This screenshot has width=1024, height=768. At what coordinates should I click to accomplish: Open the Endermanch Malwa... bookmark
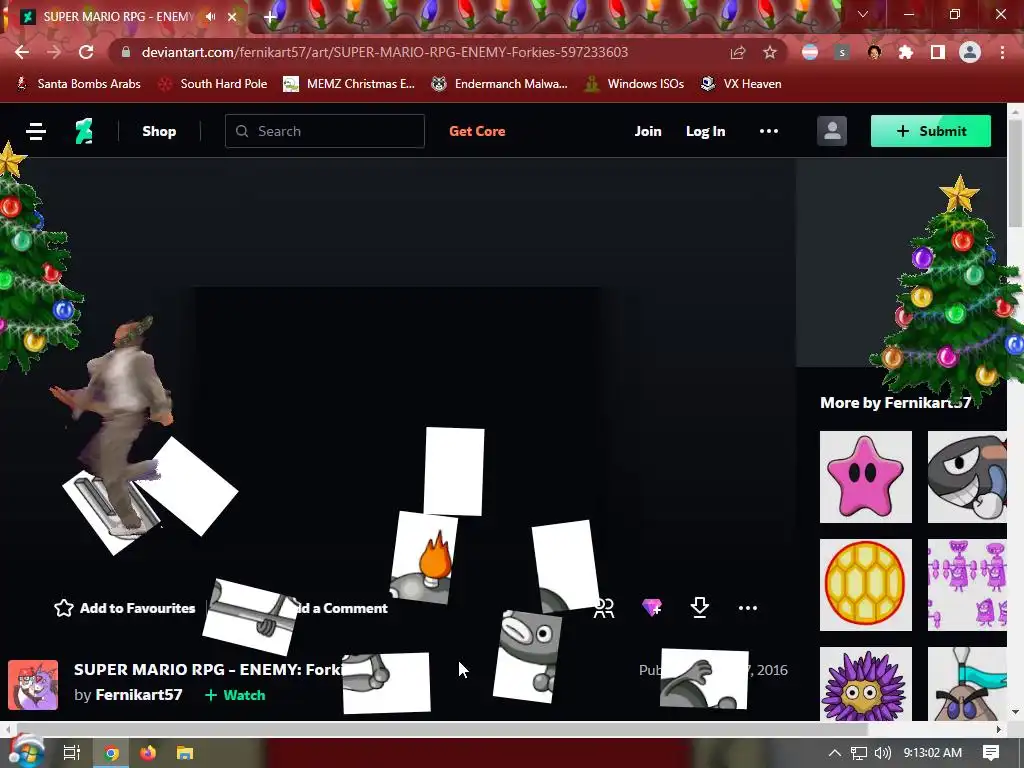[x=500, y=84]
